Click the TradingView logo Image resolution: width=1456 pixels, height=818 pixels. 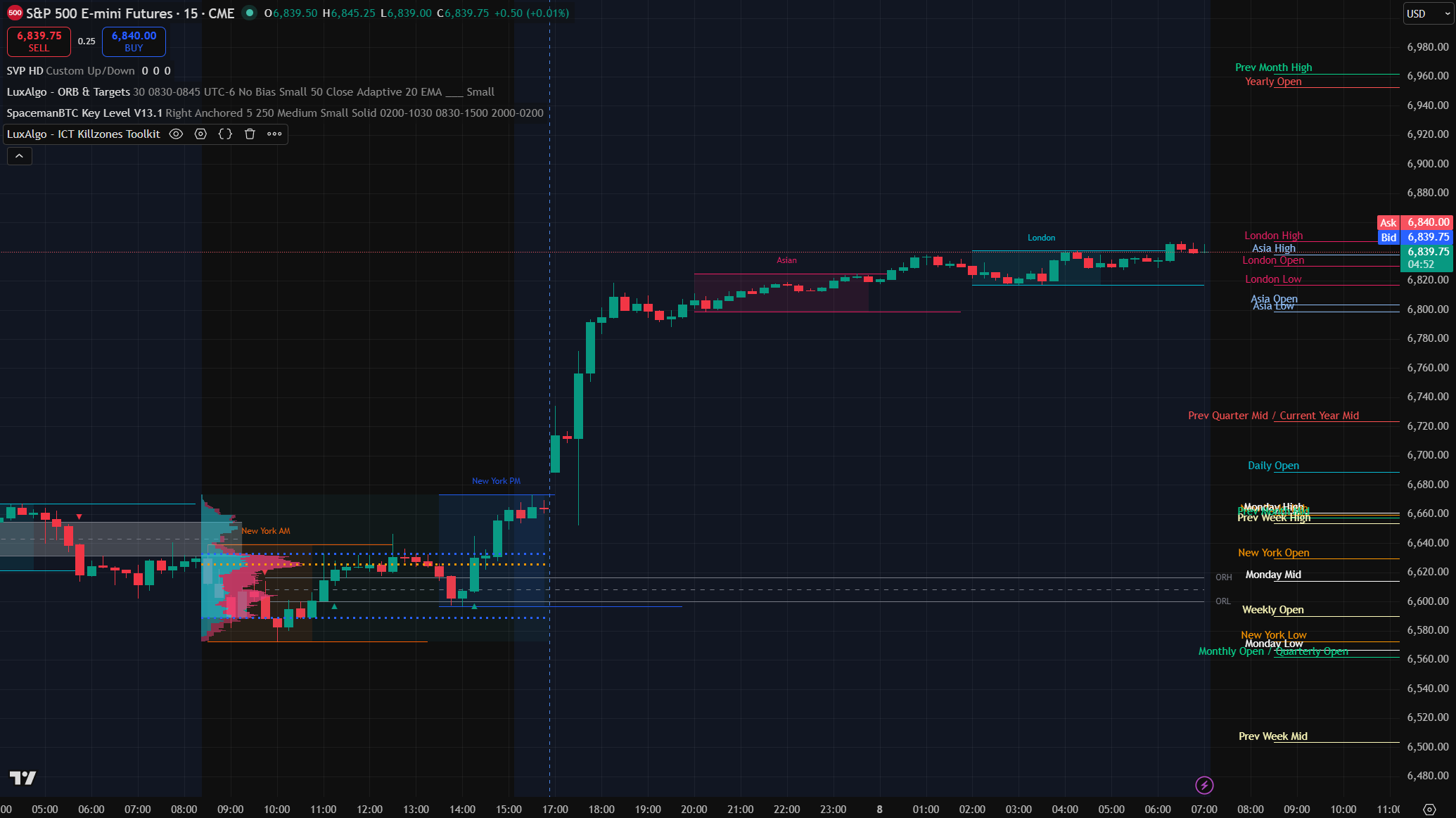coord(23,778)
